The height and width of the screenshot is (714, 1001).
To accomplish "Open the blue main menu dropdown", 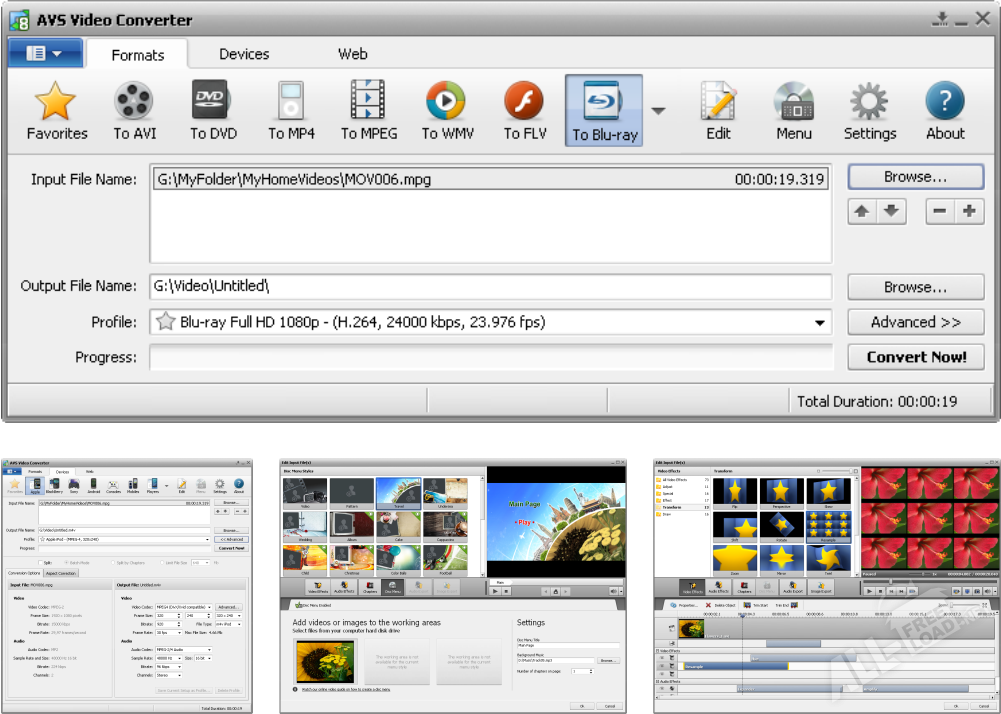I will [x=44, y=53].
